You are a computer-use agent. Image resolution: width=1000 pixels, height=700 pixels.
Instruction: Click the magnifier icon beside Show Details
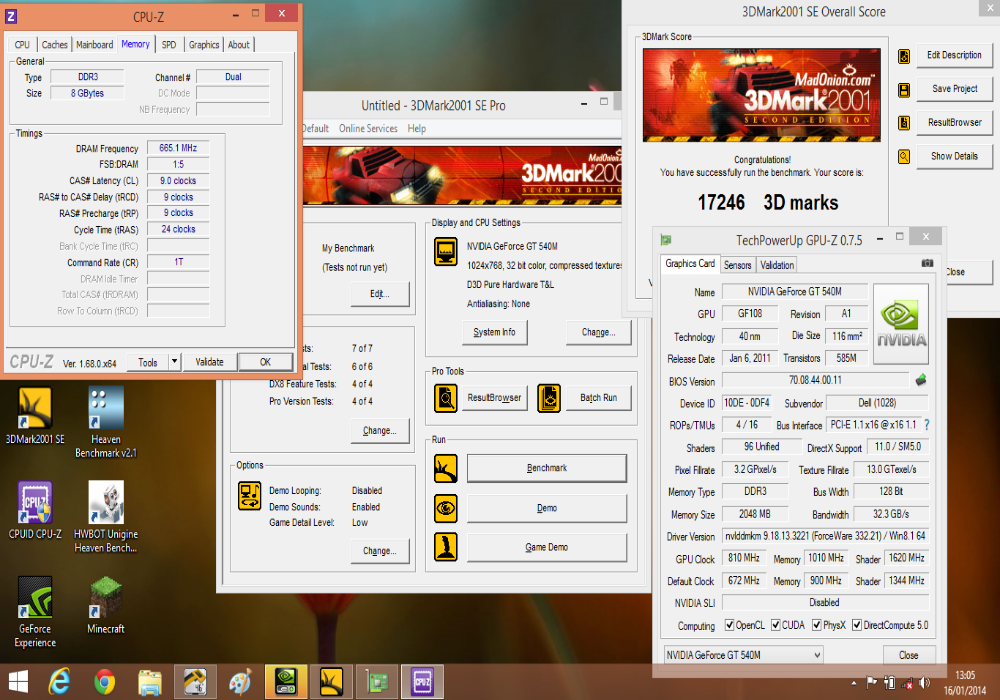(x=904, y=156)
